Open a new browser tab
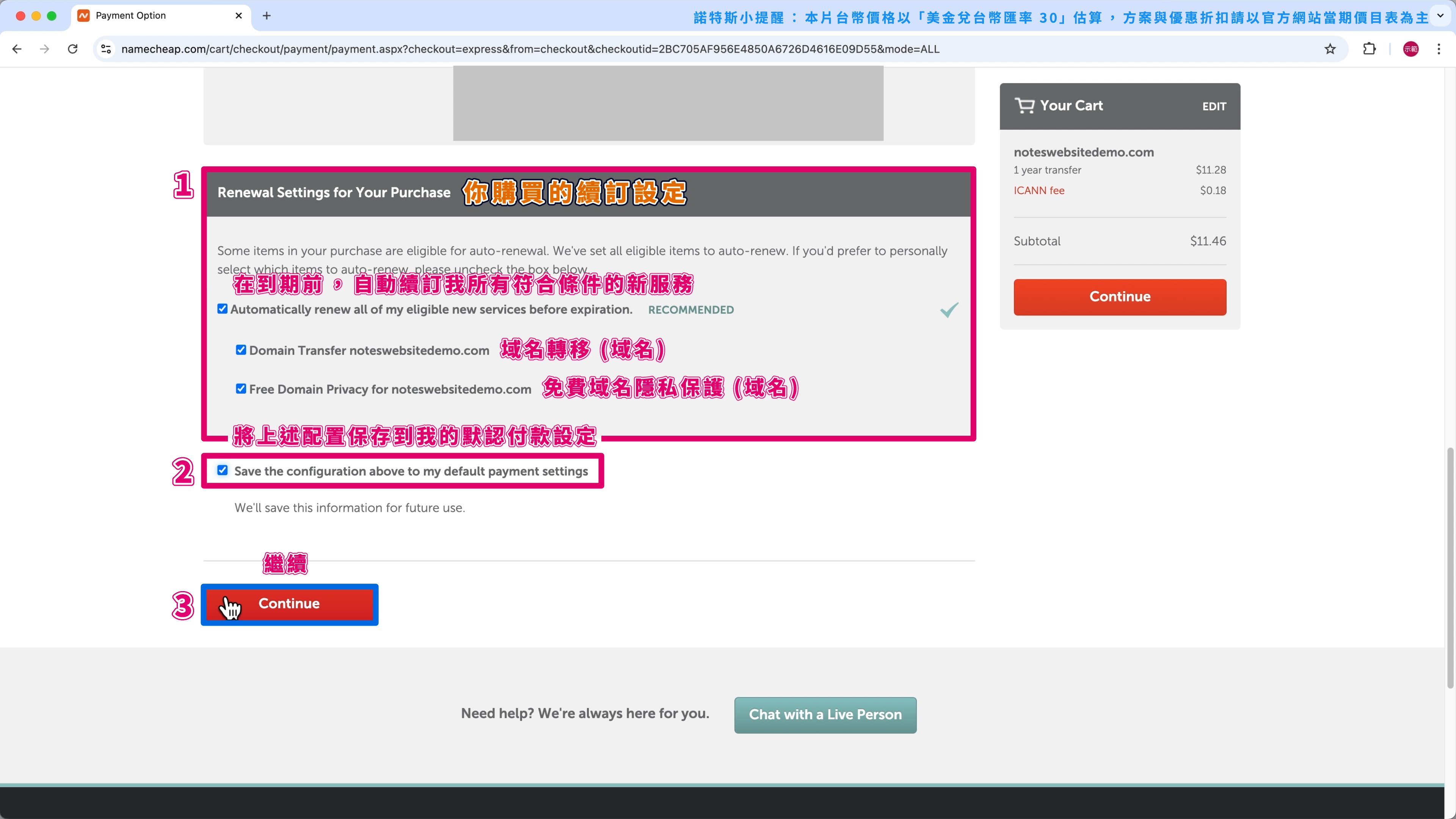 [267, 16]
